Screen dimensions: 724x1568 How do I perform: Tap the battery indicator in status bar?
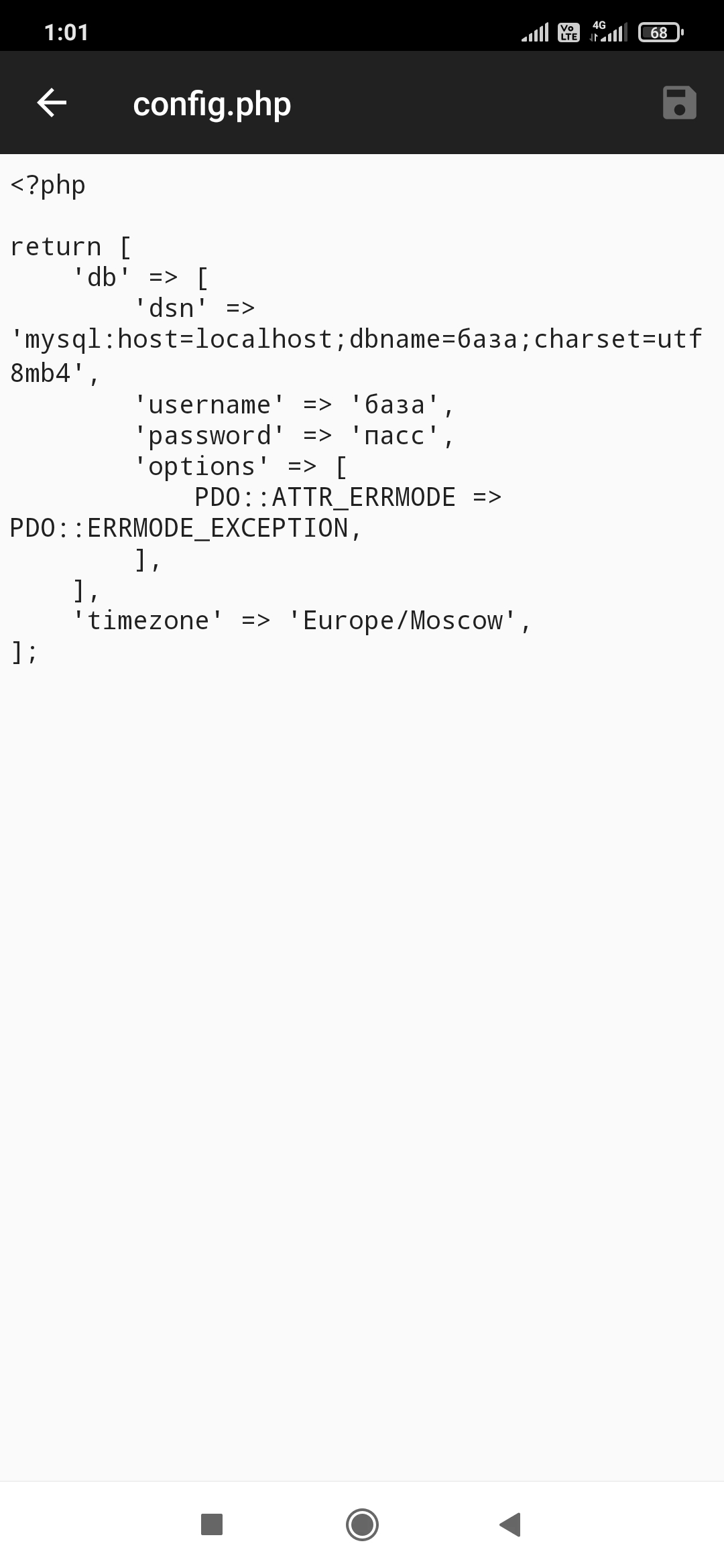661,32
